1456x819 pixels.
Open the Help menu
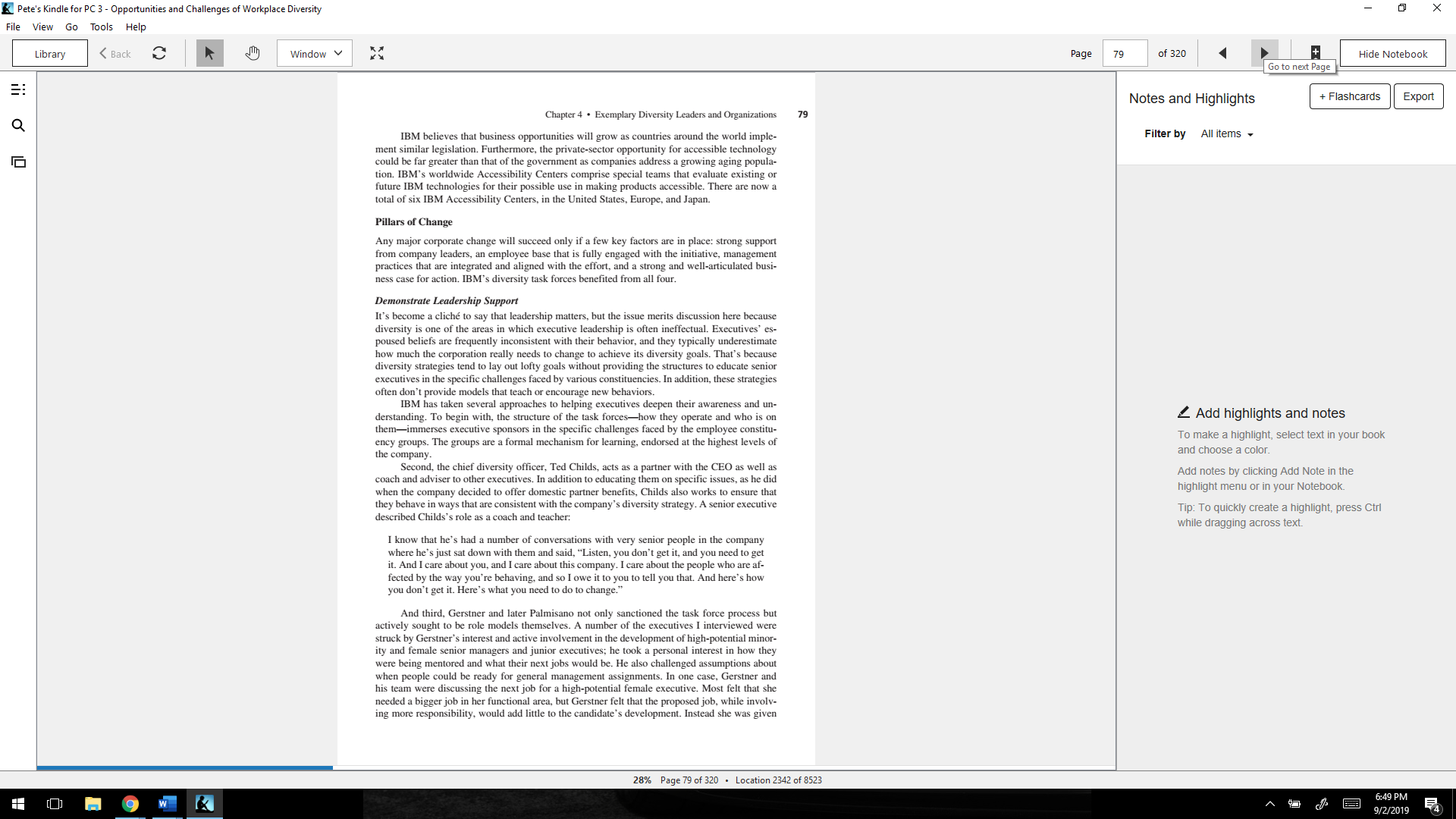[x=136, y=27]
